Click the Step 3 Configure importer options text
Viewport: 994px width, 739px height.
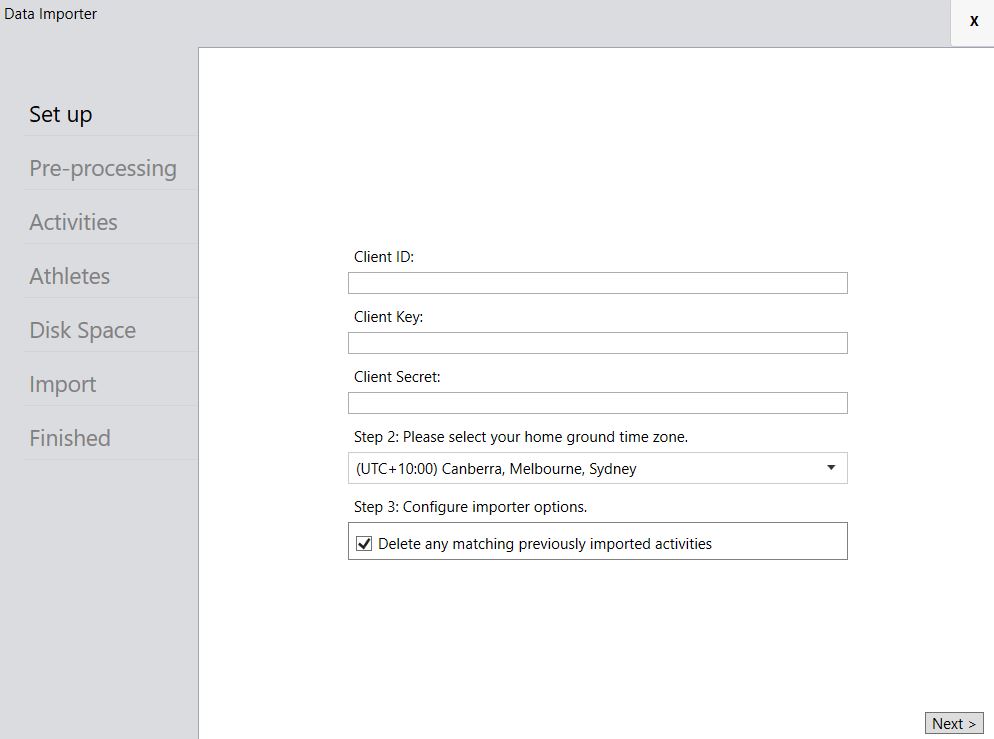point(470,507)
